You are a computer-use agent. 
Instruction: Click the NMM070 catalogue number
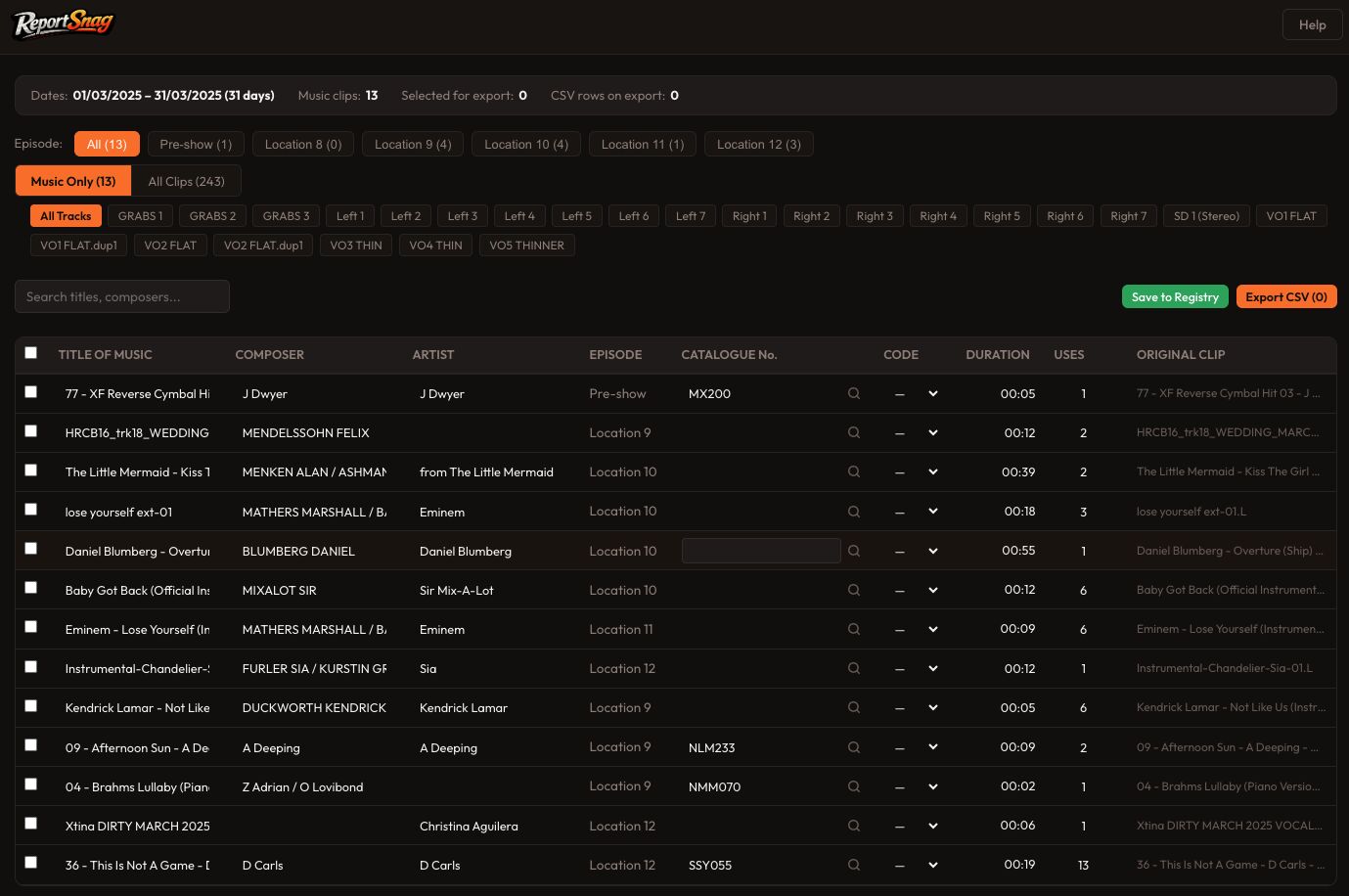[x=761, y=787]
